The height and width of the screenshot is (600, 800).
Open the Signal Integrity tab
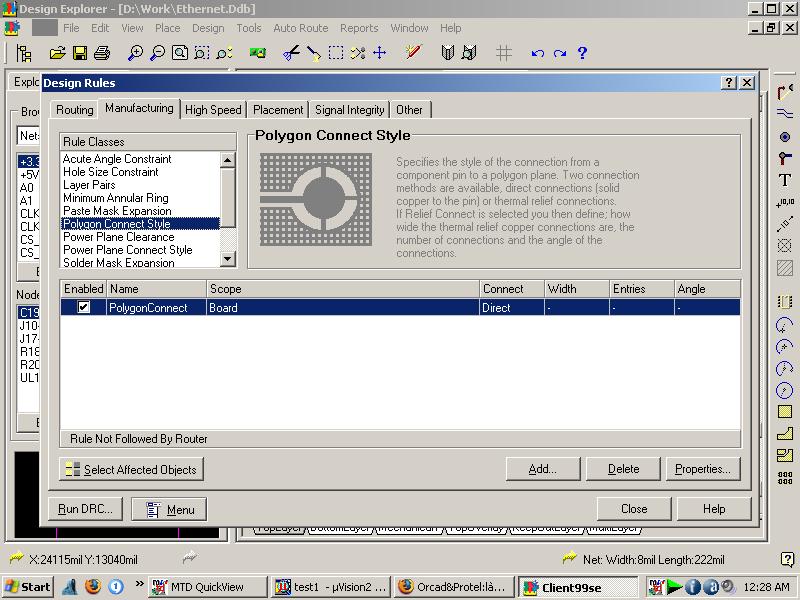(x=349, y=110)
